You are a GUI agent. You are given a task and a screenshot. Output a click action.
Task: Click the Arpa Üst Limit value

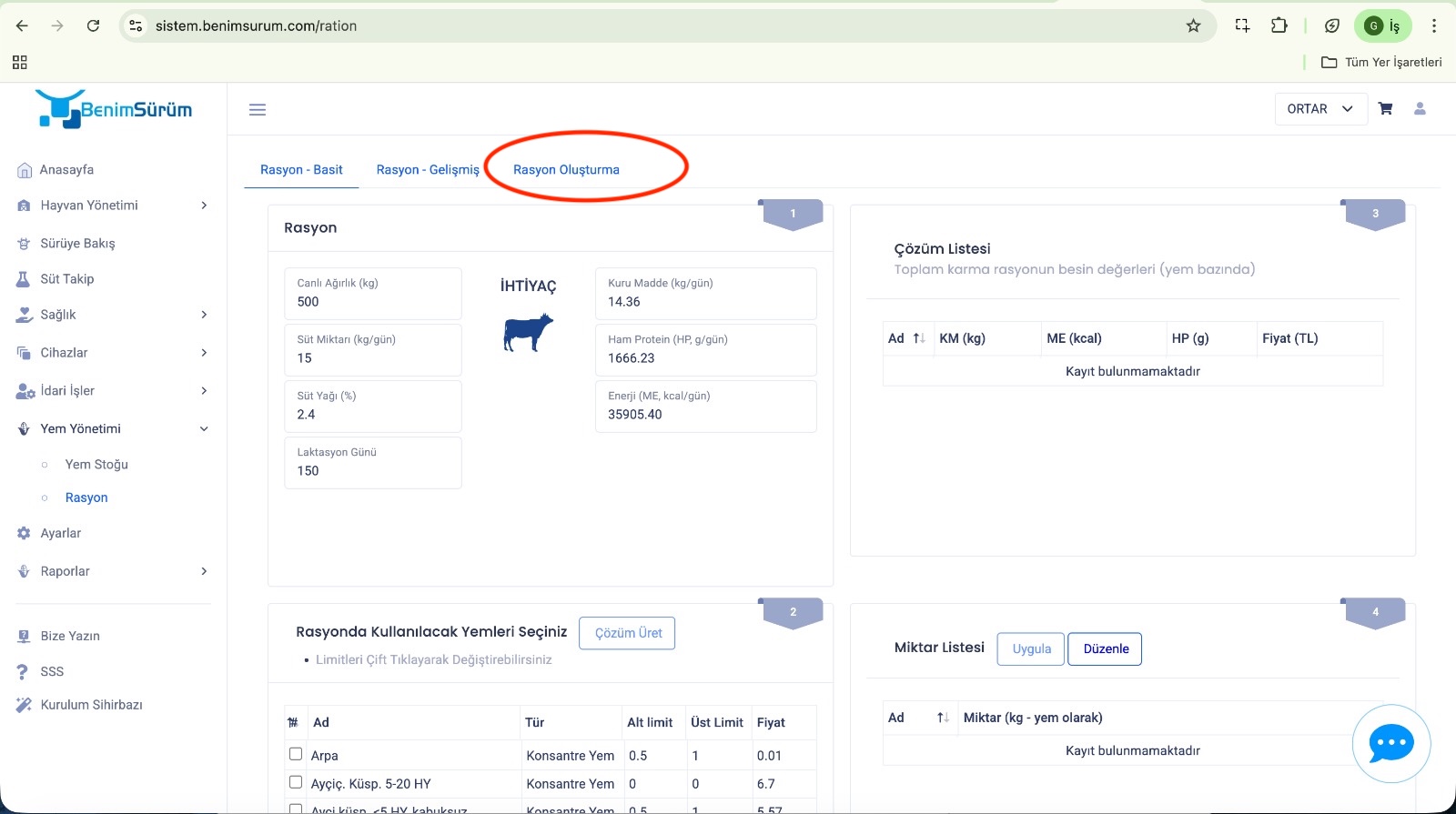(695, 756)
